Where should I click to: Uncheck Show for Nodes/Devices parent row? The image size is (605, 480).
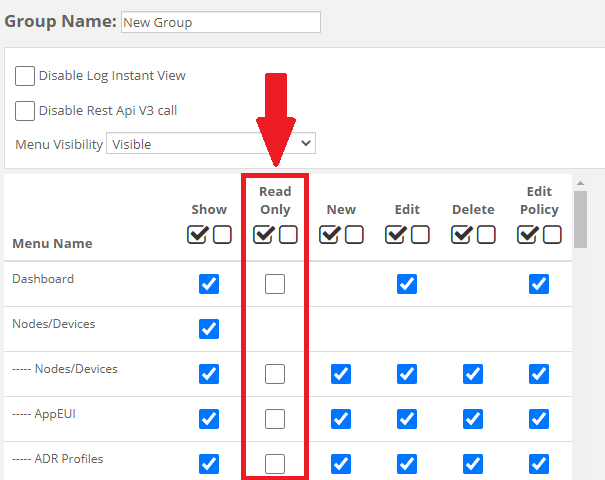pos(209,329)
